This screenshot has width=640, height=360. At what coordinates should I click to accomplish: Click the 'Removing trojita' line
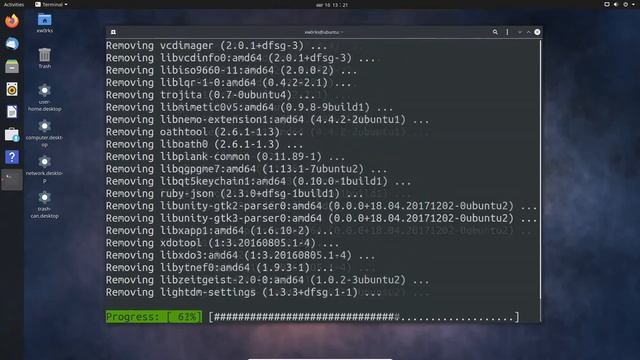(211, 95)
